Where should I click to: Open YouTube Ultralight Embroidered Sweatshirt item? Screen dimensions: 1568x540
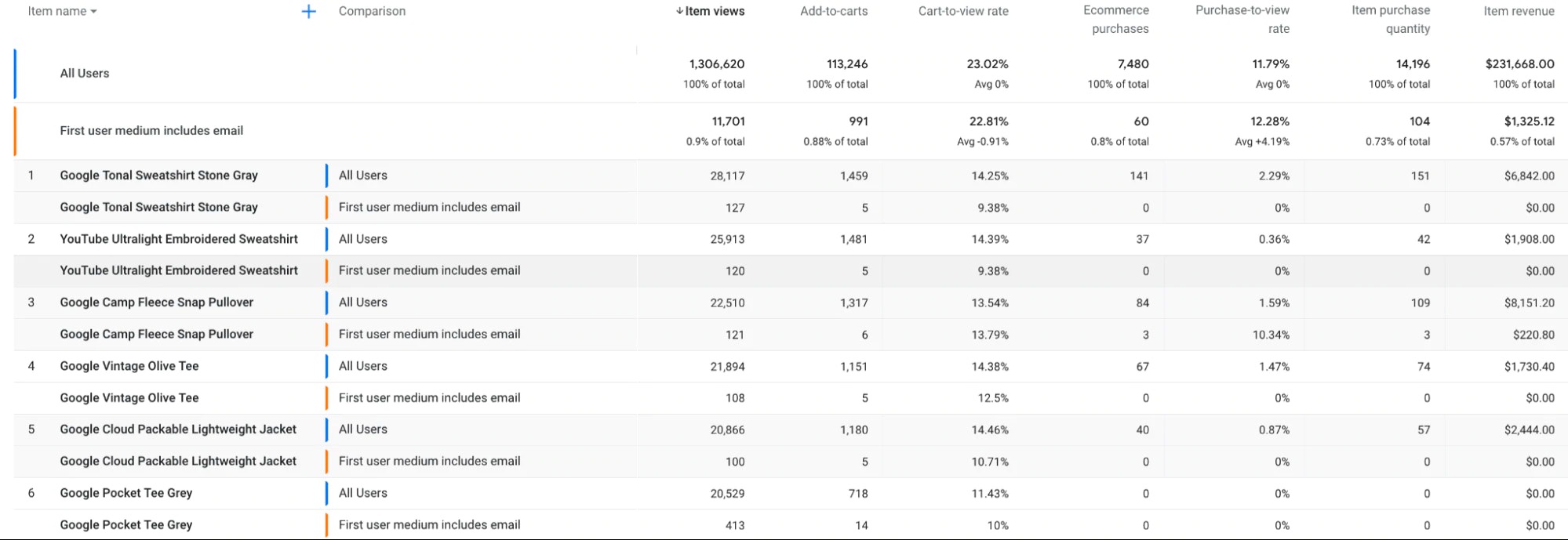[x=179, y=238]
